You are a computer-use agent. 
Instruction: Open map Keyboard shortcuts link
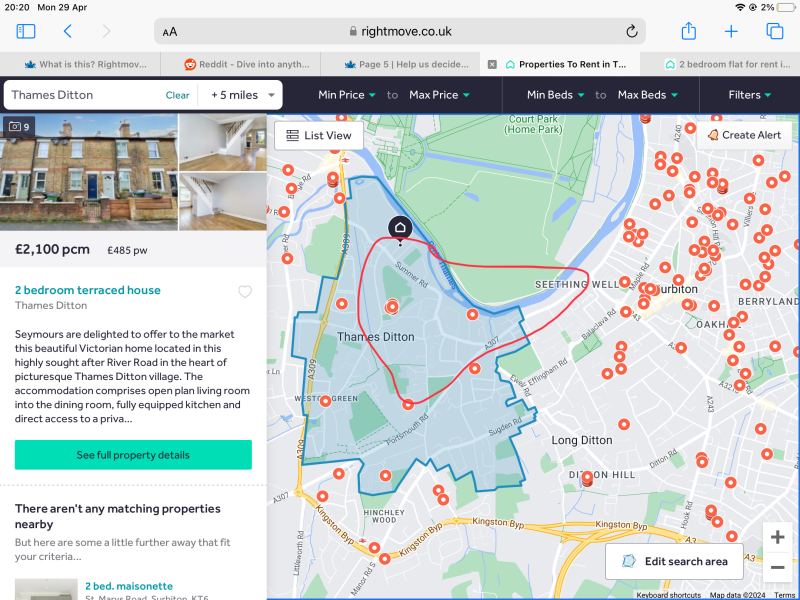tap(668, 595)
